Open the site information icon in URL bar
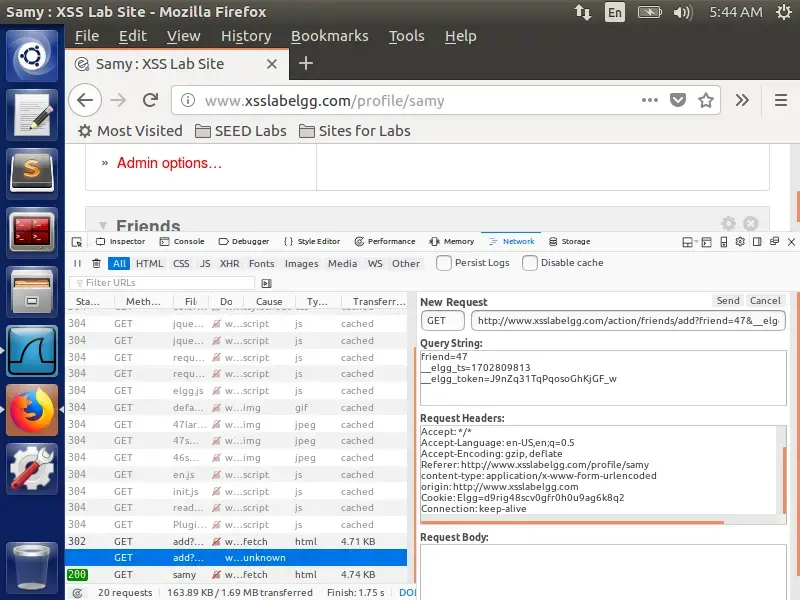Image resolution: width=800 pixels, height=600 pixels. click(188, 100)
